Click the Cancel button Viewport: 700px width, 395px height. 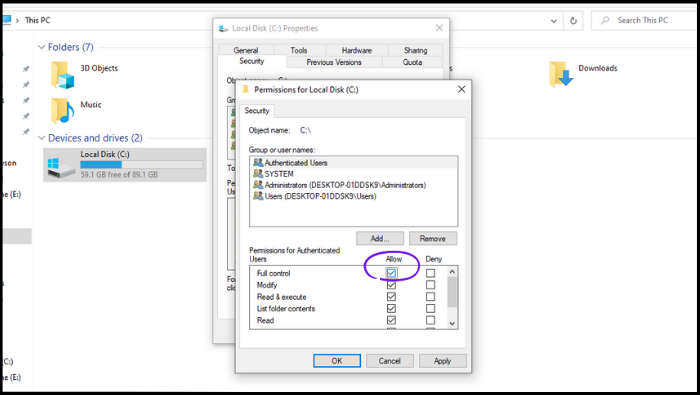[390, 361]
